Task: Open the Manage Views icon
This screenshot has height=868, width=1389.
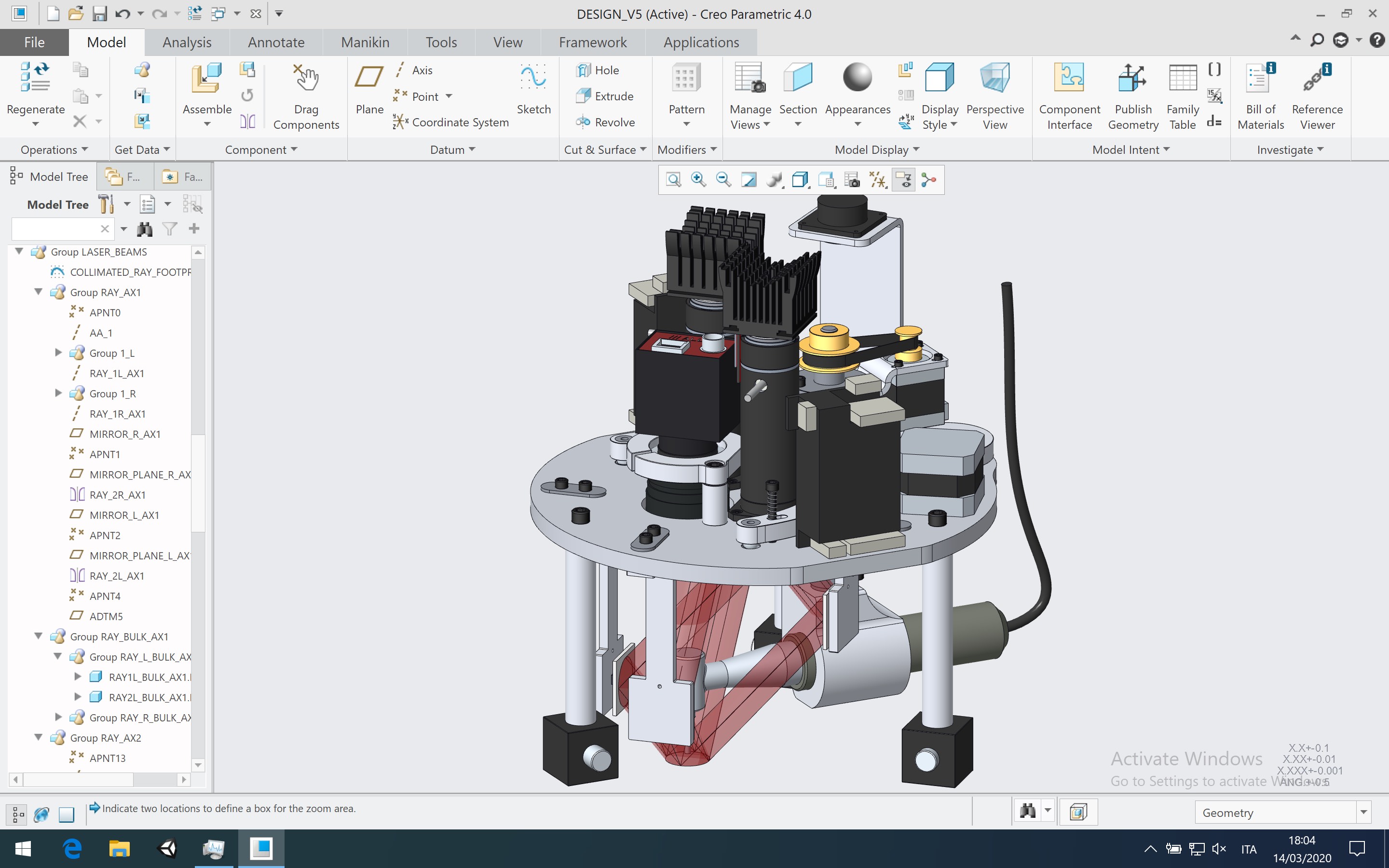Action: [x=749, y=78]
